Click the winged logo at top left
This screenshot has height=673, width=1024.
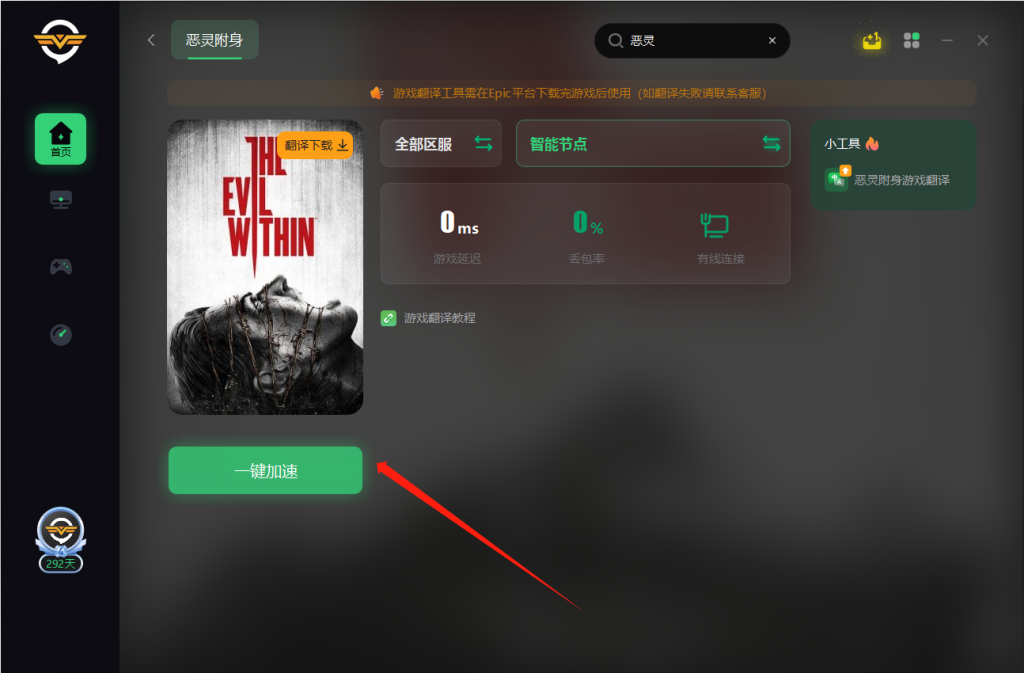pyautogui.click(x=60, y=41)
